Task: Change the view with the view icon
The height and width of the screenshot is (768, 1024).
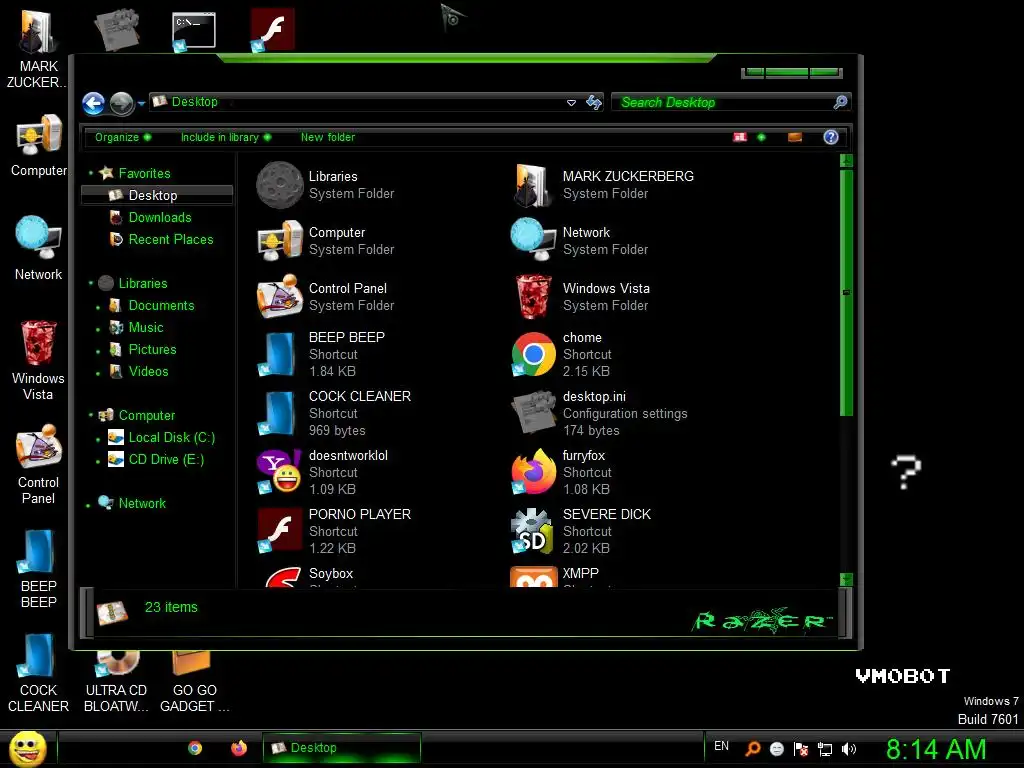Action: pos(740,137)
